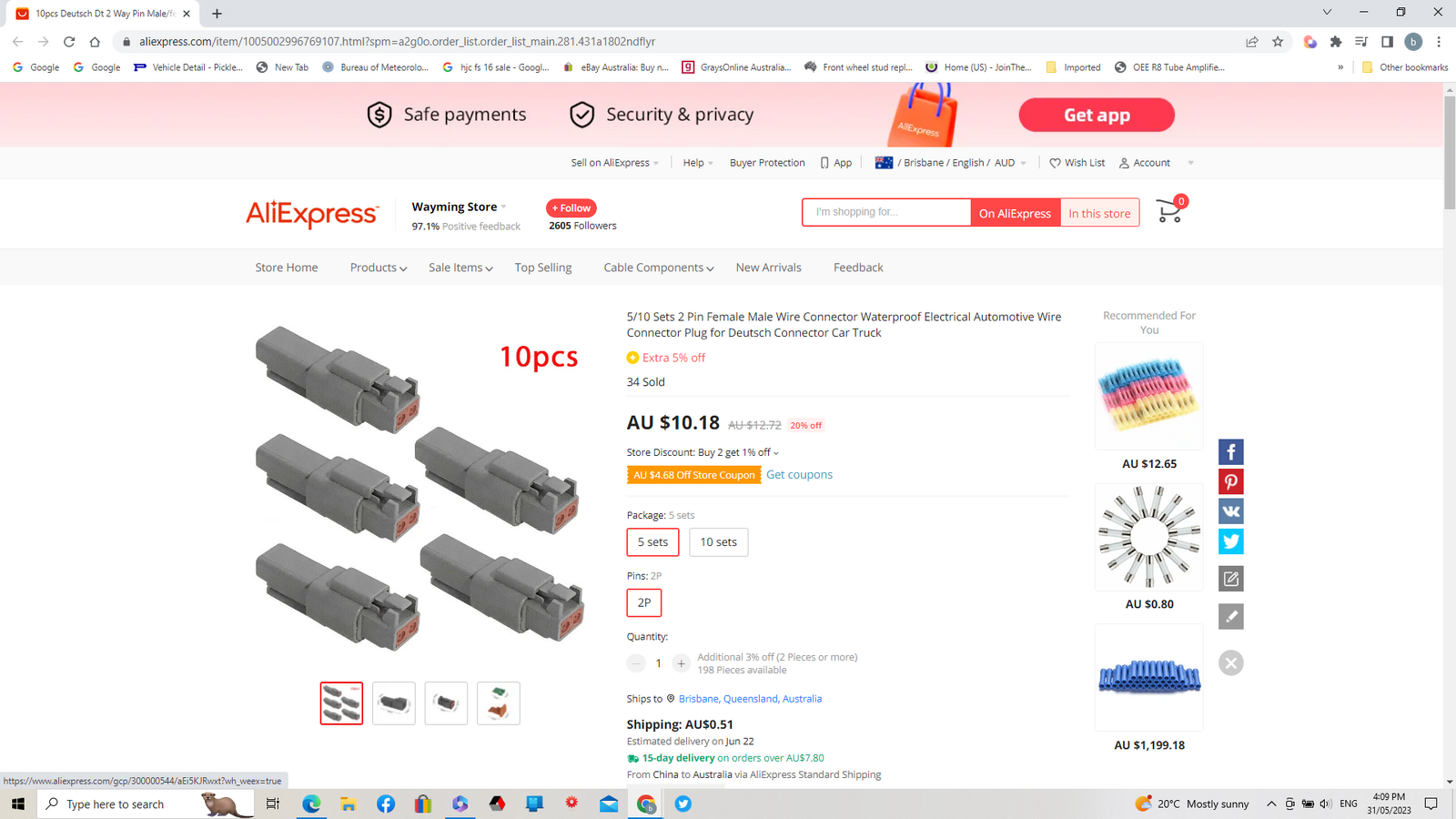The width and height of the screenshot is (1456, 819).
Task: Open Chrome side panel icon
Action: pyautogui.click(x=1387, y=41)
